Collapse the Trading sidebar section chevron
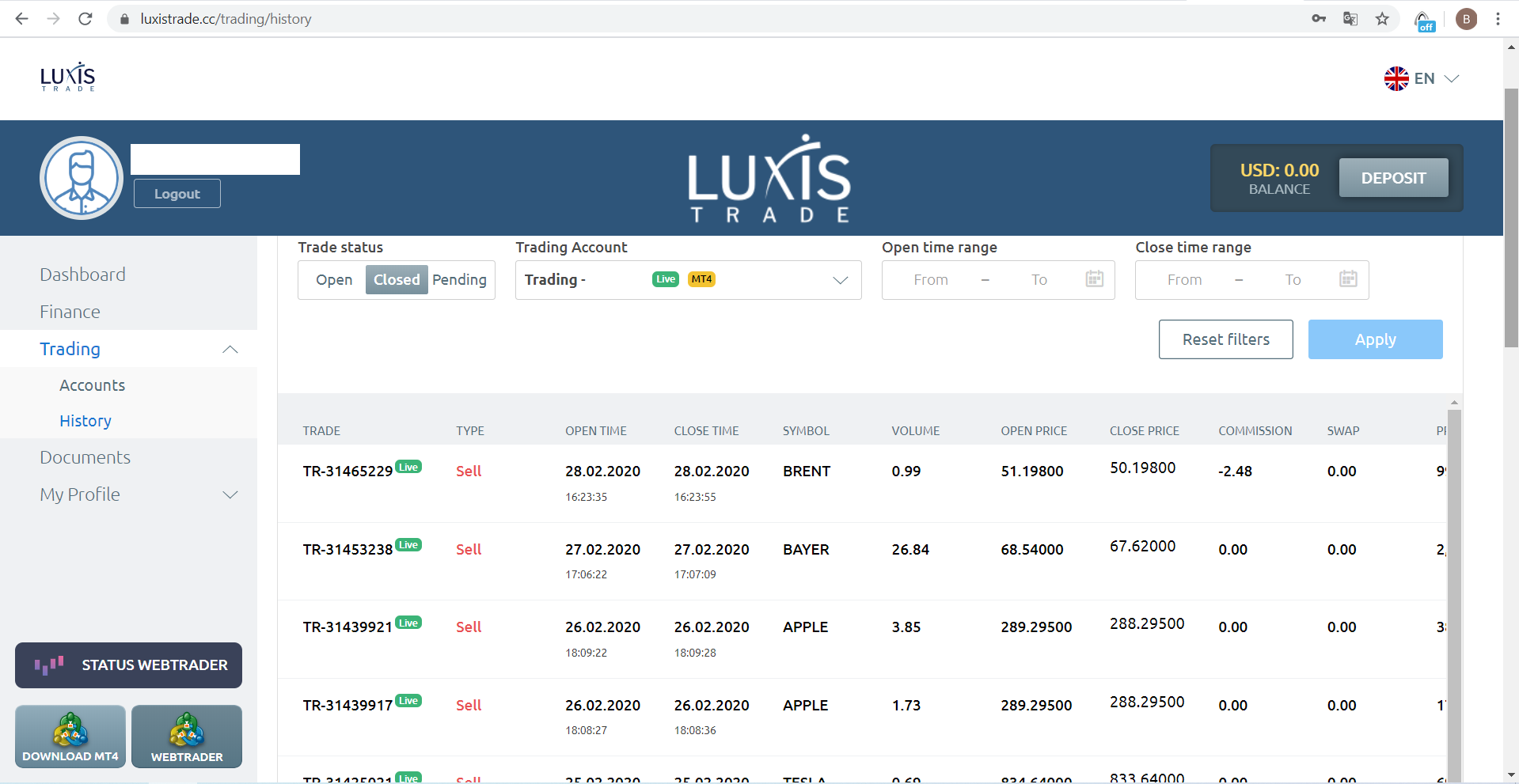Viewport: 1519px width, 784px height. click(x=230, y=350)
